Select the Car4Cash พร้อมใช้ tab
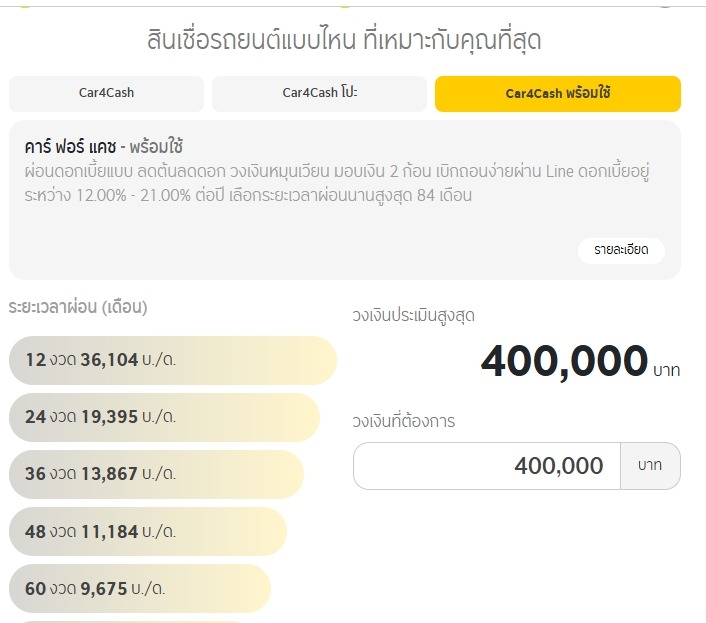This screenshot has width=706, height=623. 557,94
